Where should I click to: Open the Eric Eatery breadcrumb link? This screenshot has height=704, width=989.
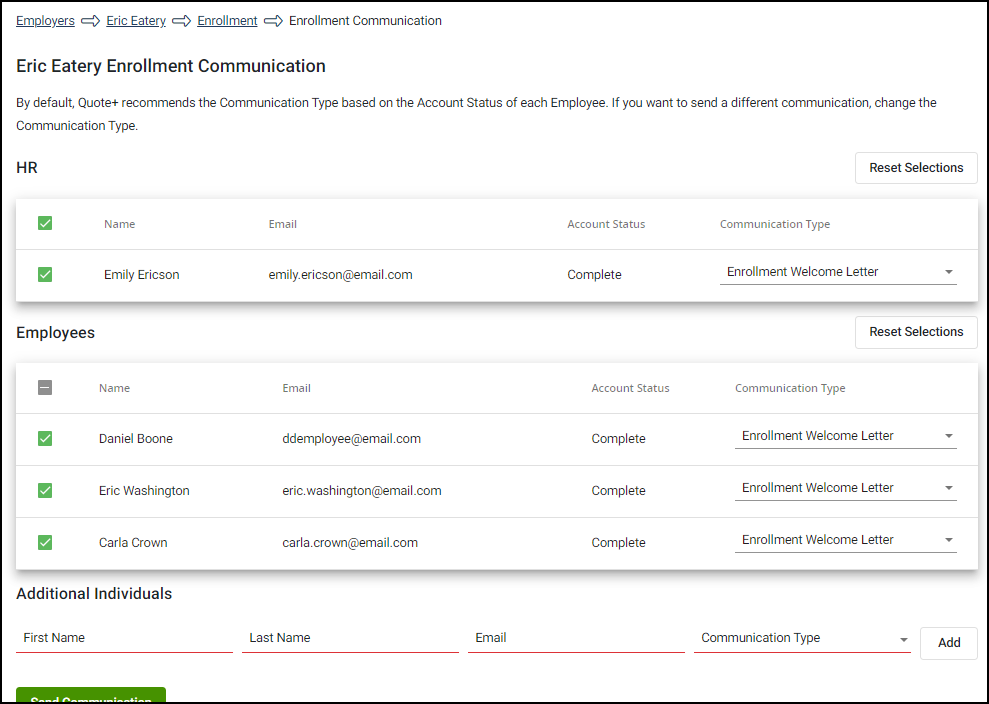[x=136, y=20]
